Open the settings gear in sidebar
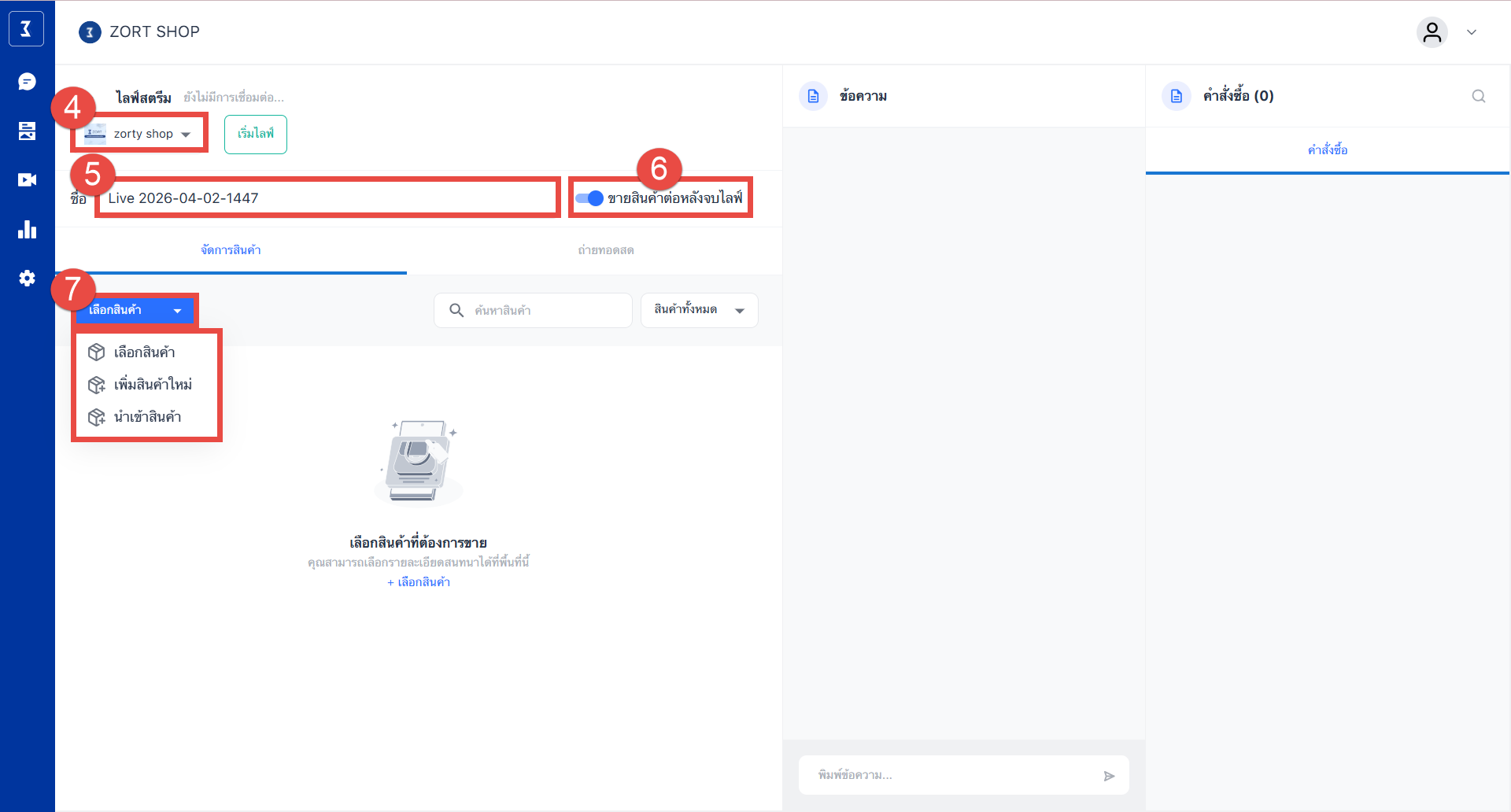The height and width of the screenshot is (812, 1511). coord(27,279)
